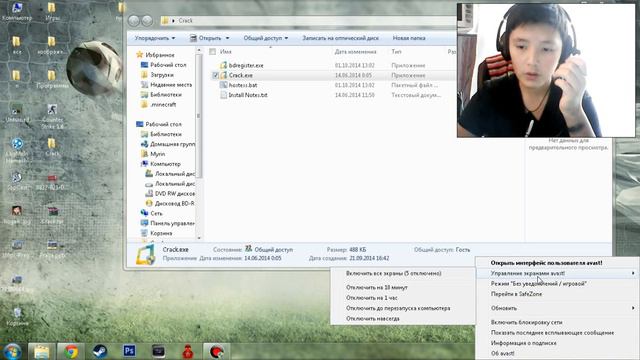Go forward in the Explorer window

pyautogui.click(x=147, y=20)
